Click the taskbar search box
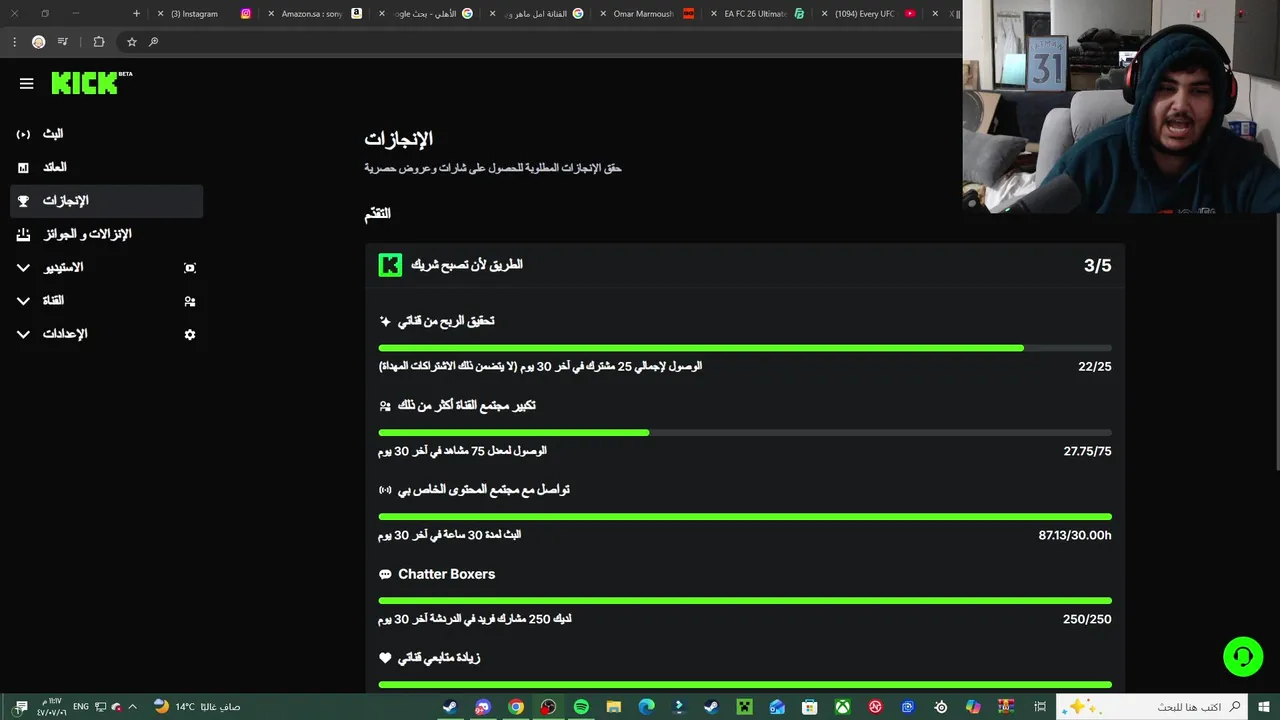 click(x=1153, y=707)
